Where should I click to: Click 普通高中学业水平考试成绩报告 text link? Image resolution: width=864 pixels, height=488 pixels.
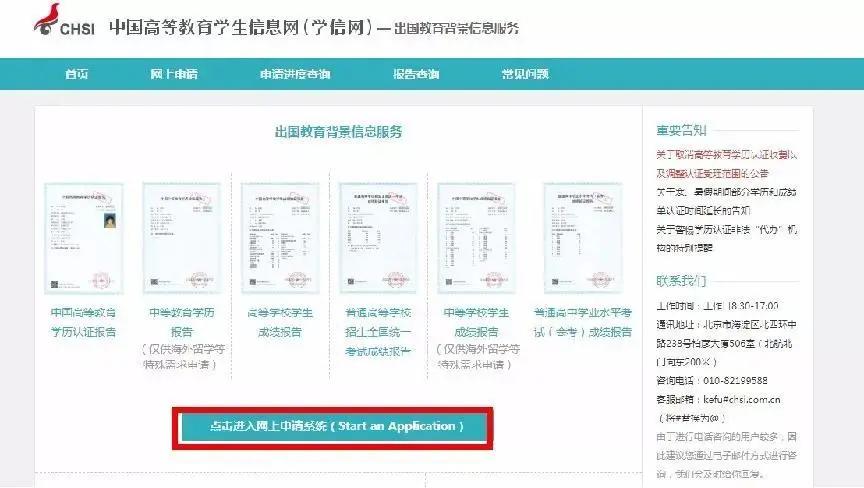click(x=583, y=322)
